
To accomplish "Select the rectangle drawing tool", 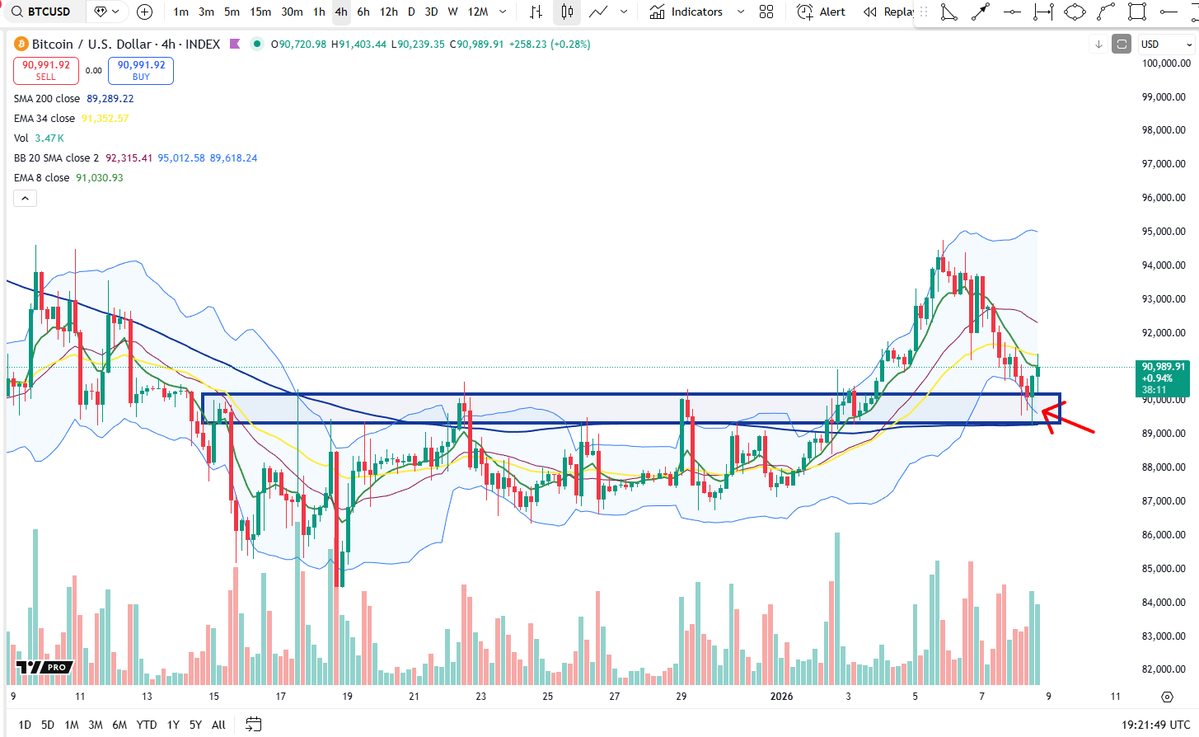I will point(1137,11).
